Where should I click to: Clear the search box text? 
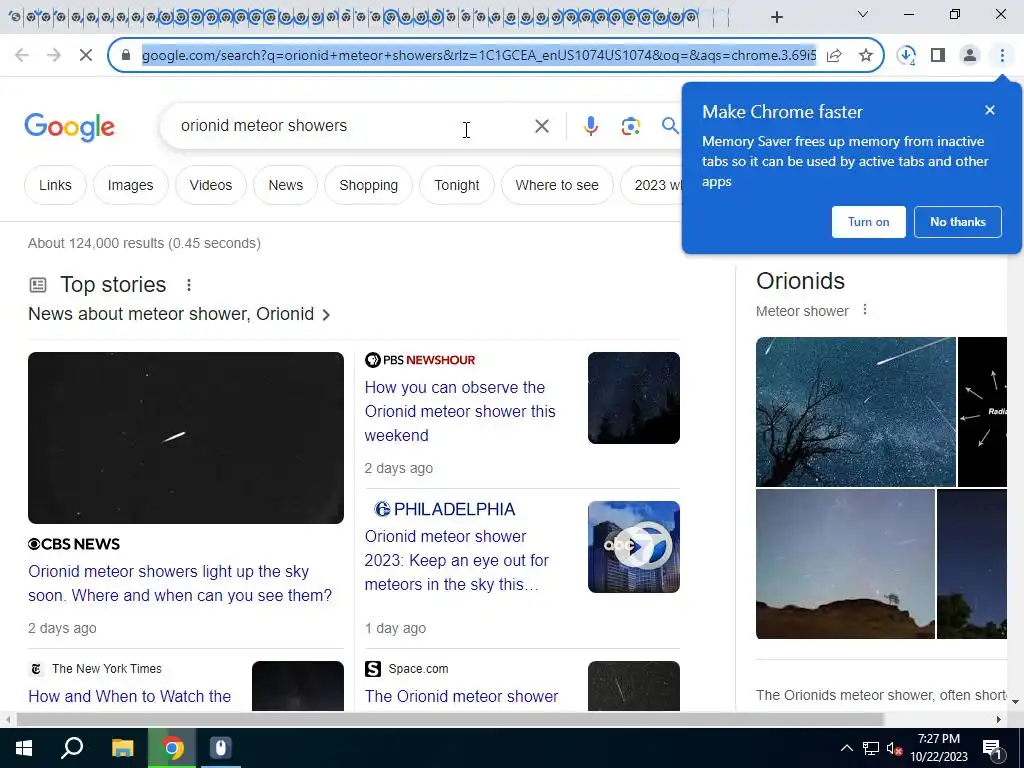point(541,126)
